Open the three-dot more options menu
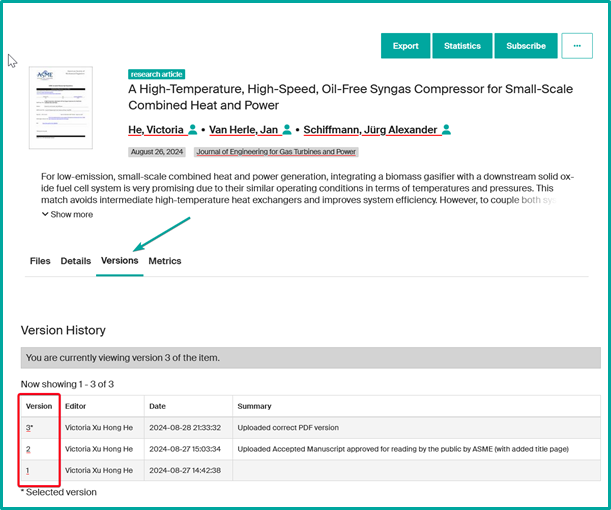This screenshot has height=510, width=611. pyautogui.click(x=577, y=46)
